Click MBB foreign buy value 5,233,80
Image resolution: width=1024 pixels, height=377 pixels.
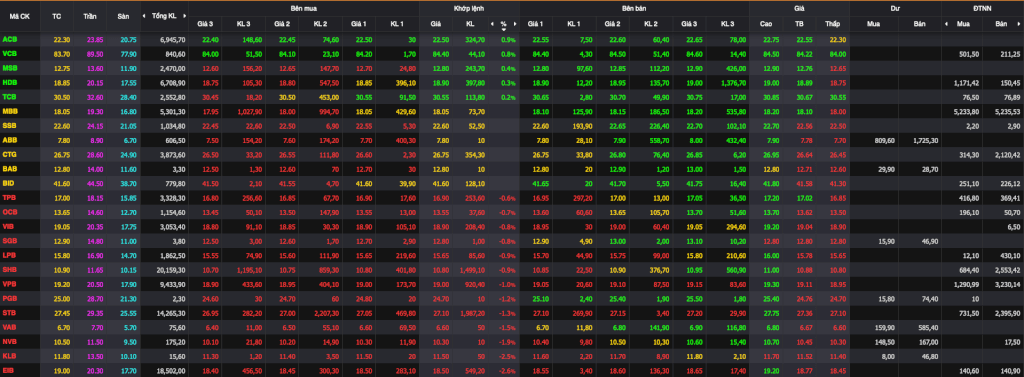coord(968,111)
